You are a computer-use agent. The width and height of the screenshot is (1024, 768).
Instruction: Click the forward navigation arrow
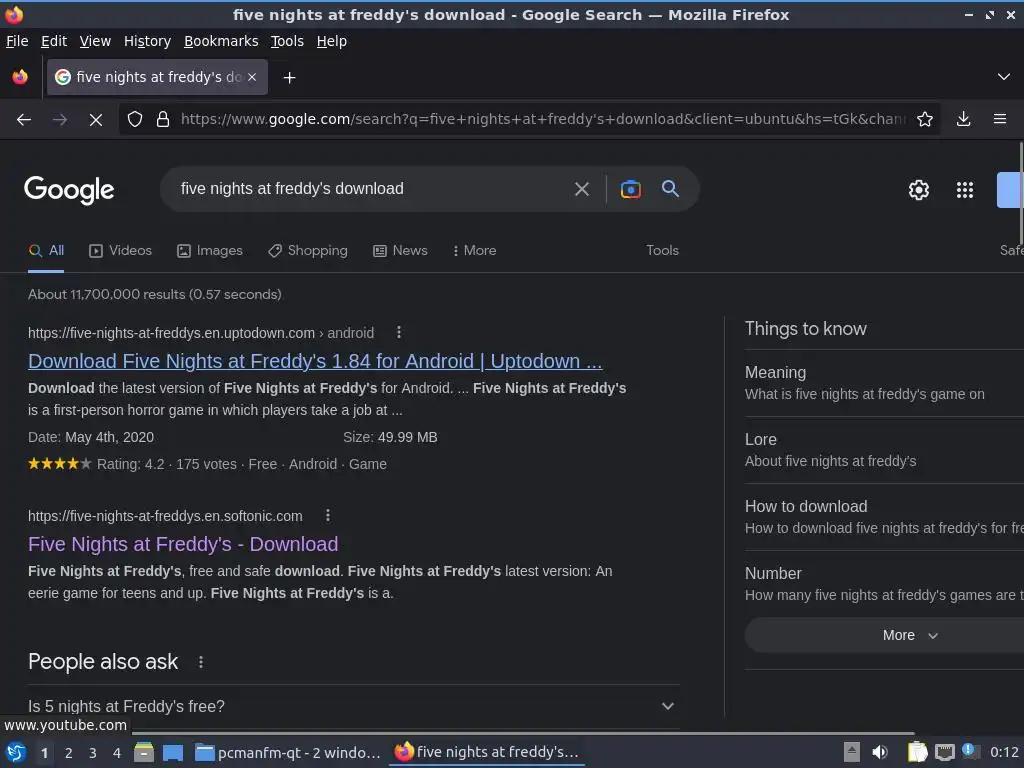pos(59,120)
